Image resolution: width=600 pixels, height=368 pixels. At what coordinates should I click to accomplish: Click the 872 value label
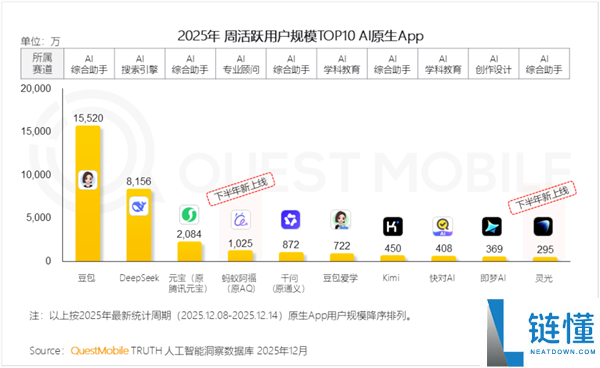291,244
